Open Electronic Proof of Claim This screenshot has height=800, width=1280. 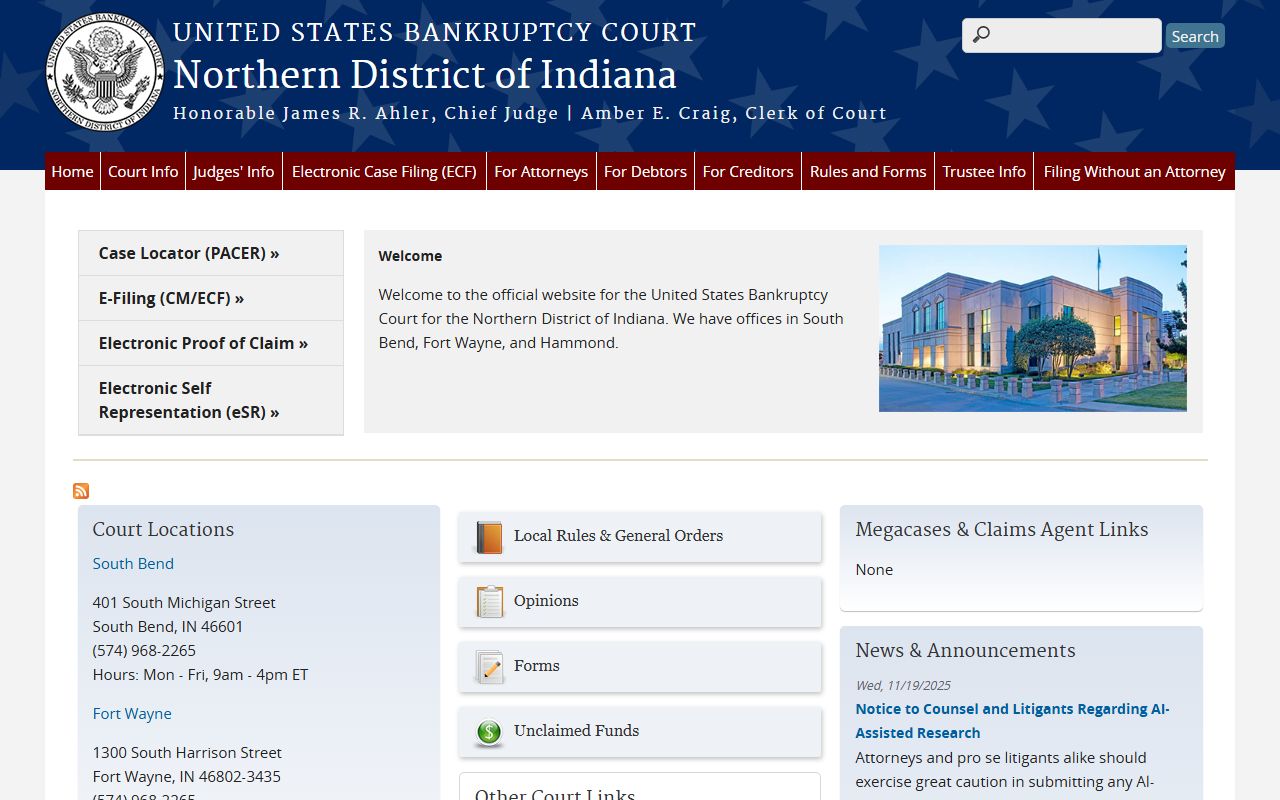tap(211, 343)
